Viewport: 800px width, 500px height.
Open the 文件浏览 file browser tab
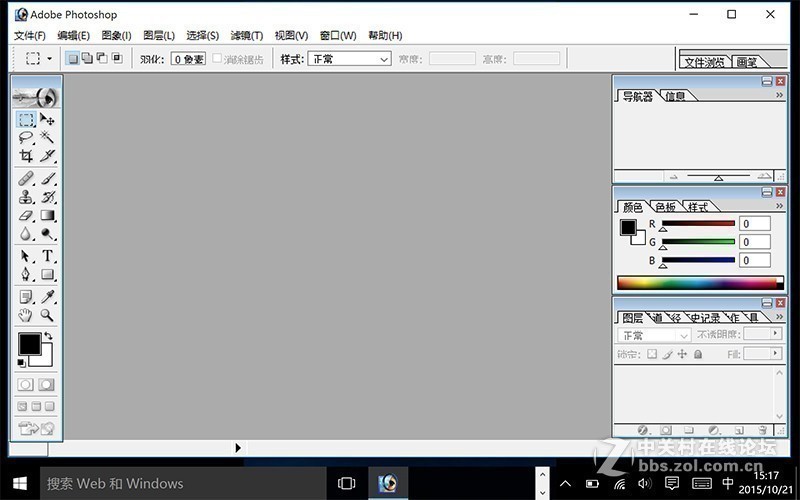(x=704, y=62)
